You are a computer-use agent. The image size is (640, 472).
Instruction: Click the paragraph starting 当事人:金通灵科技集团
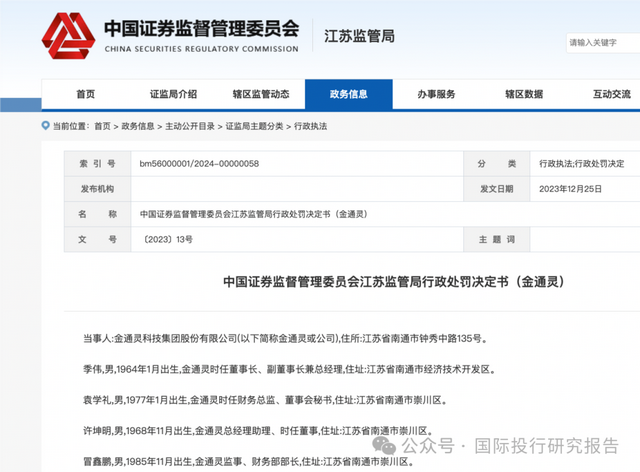(x=285, y=338)
